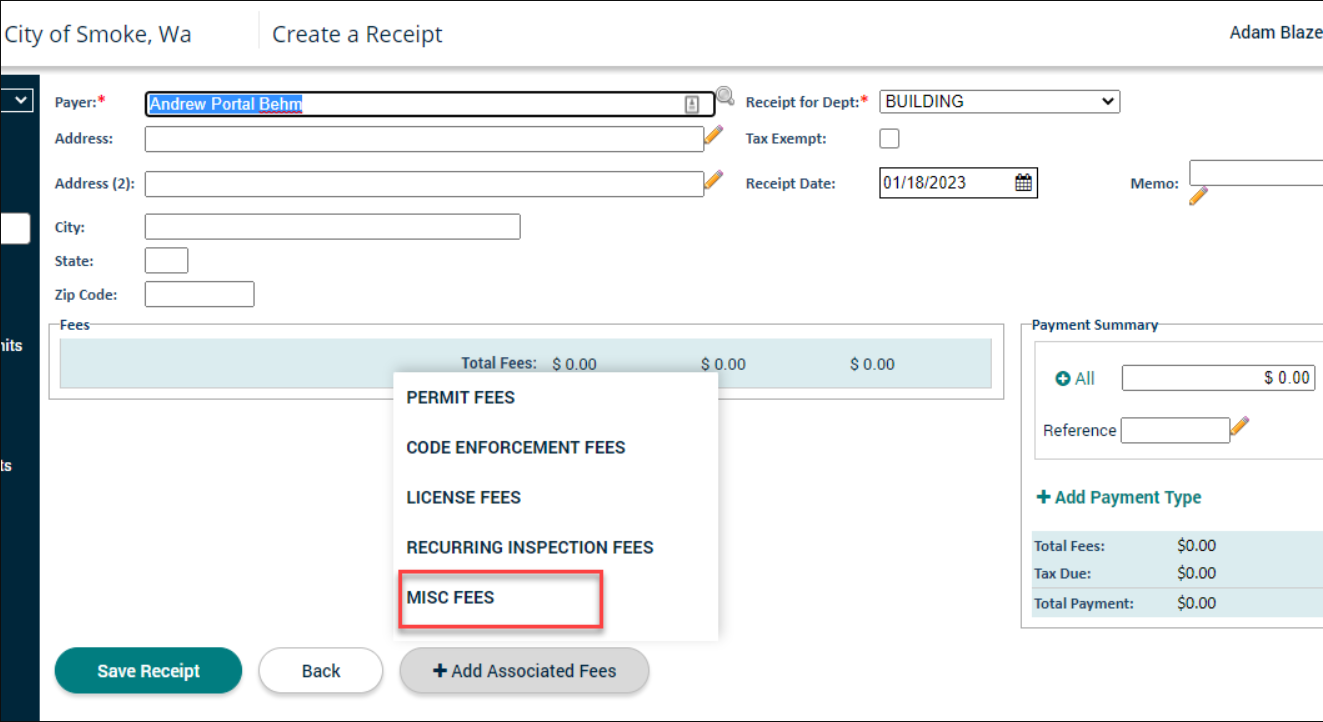1323x722 pixels.
Task: Click the pencil icon under the Memo field
Action: [1198, 195]
